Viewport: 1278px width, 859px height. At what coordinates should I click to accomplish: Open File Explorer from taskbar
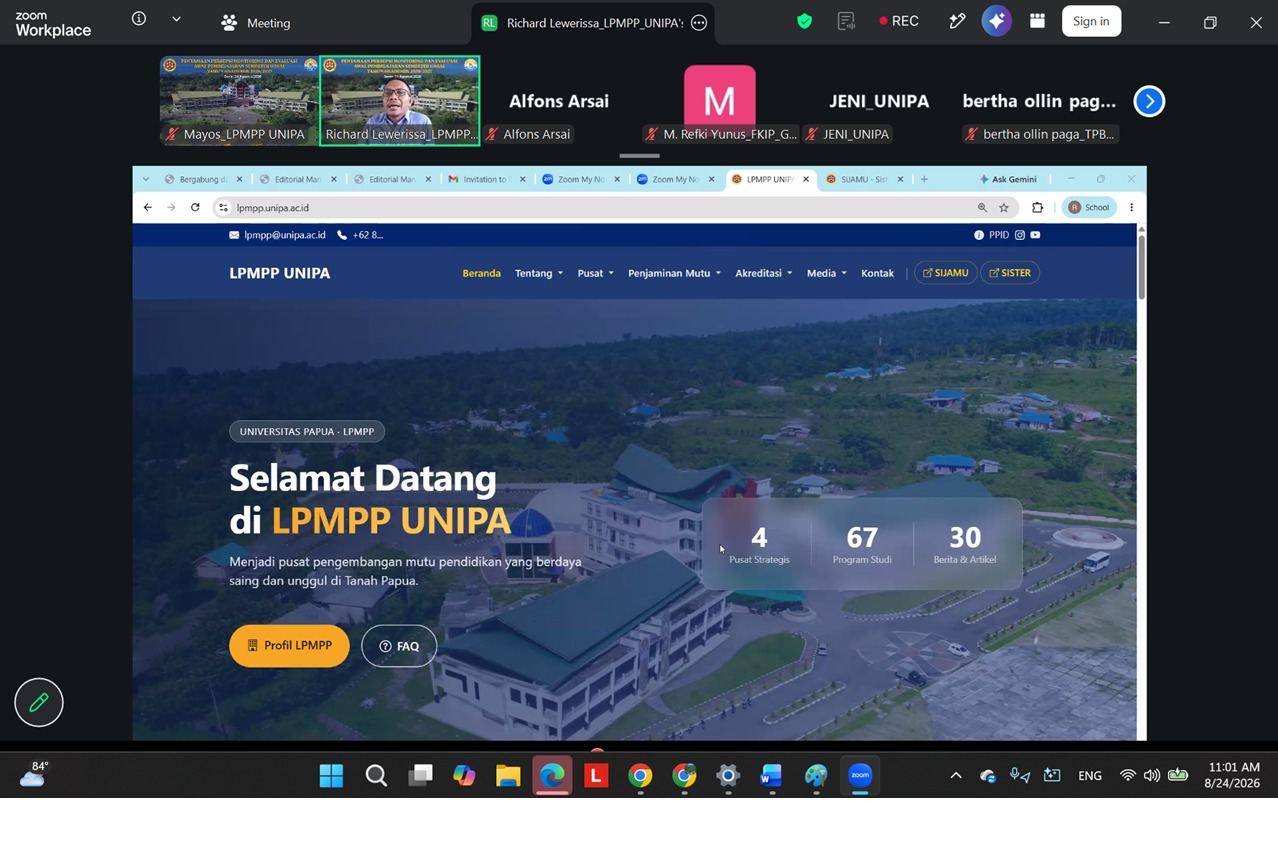click(508, 776)
